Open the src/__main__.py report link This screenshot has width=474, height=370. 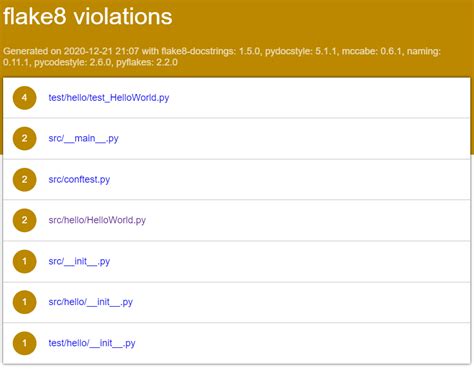(x=83, y=138)
